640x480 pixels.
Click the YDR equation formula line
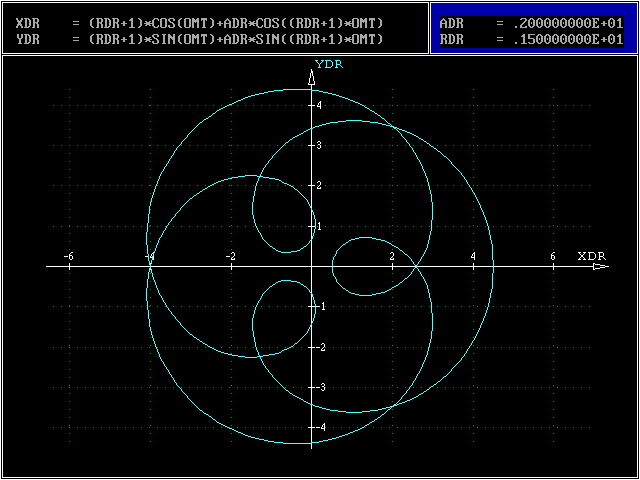200,38
